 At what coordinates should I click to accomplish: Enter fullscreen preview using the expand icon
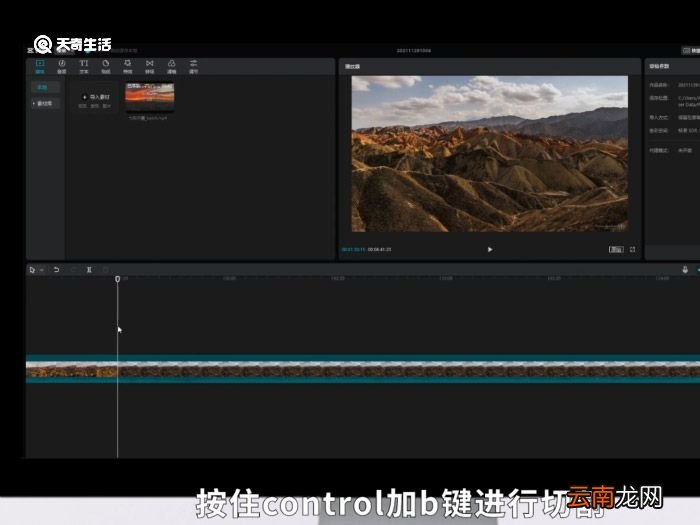pos(633,250)
